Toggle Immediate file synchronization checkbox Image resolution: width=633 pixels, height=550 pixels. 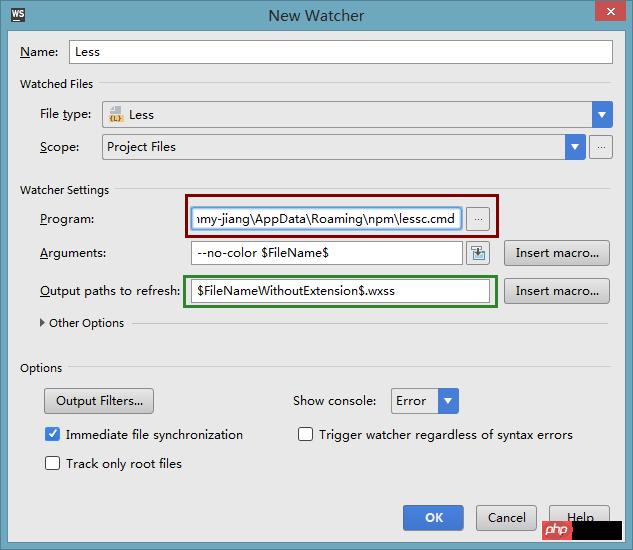(52, 435)
